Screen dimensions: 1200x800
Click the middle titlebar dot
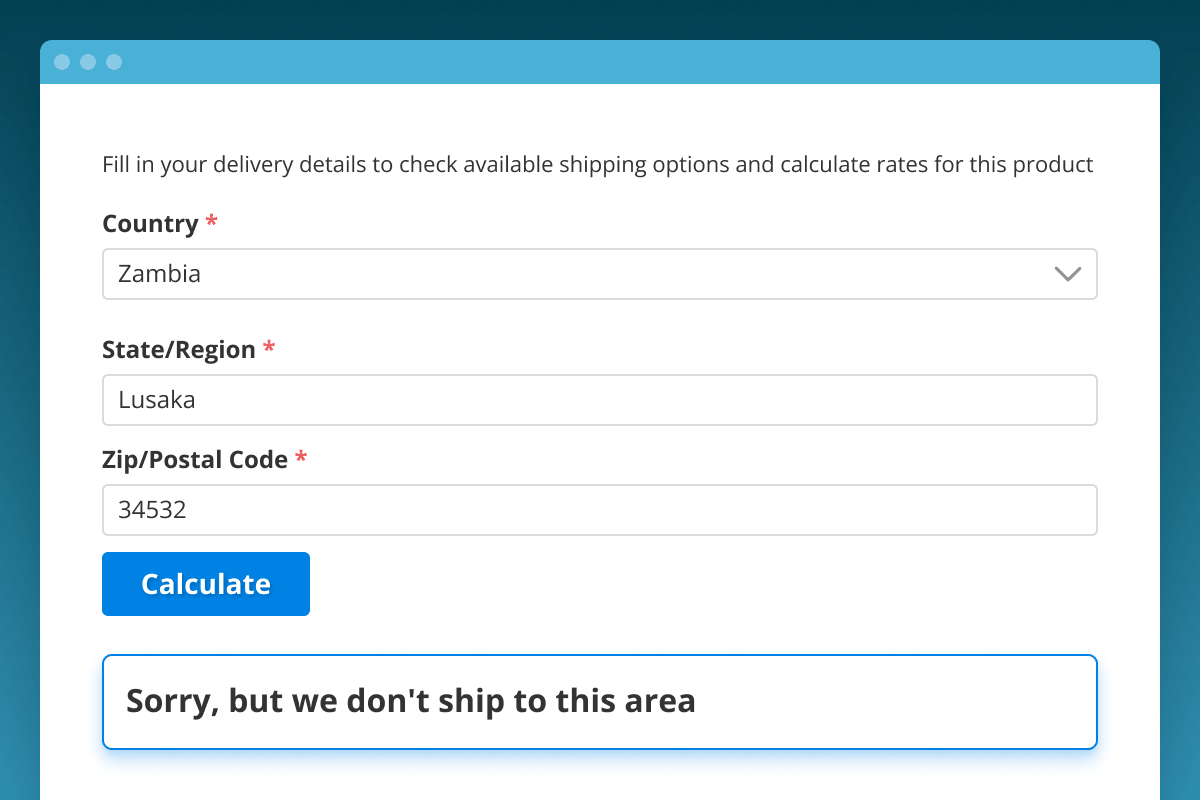(88, 62)
